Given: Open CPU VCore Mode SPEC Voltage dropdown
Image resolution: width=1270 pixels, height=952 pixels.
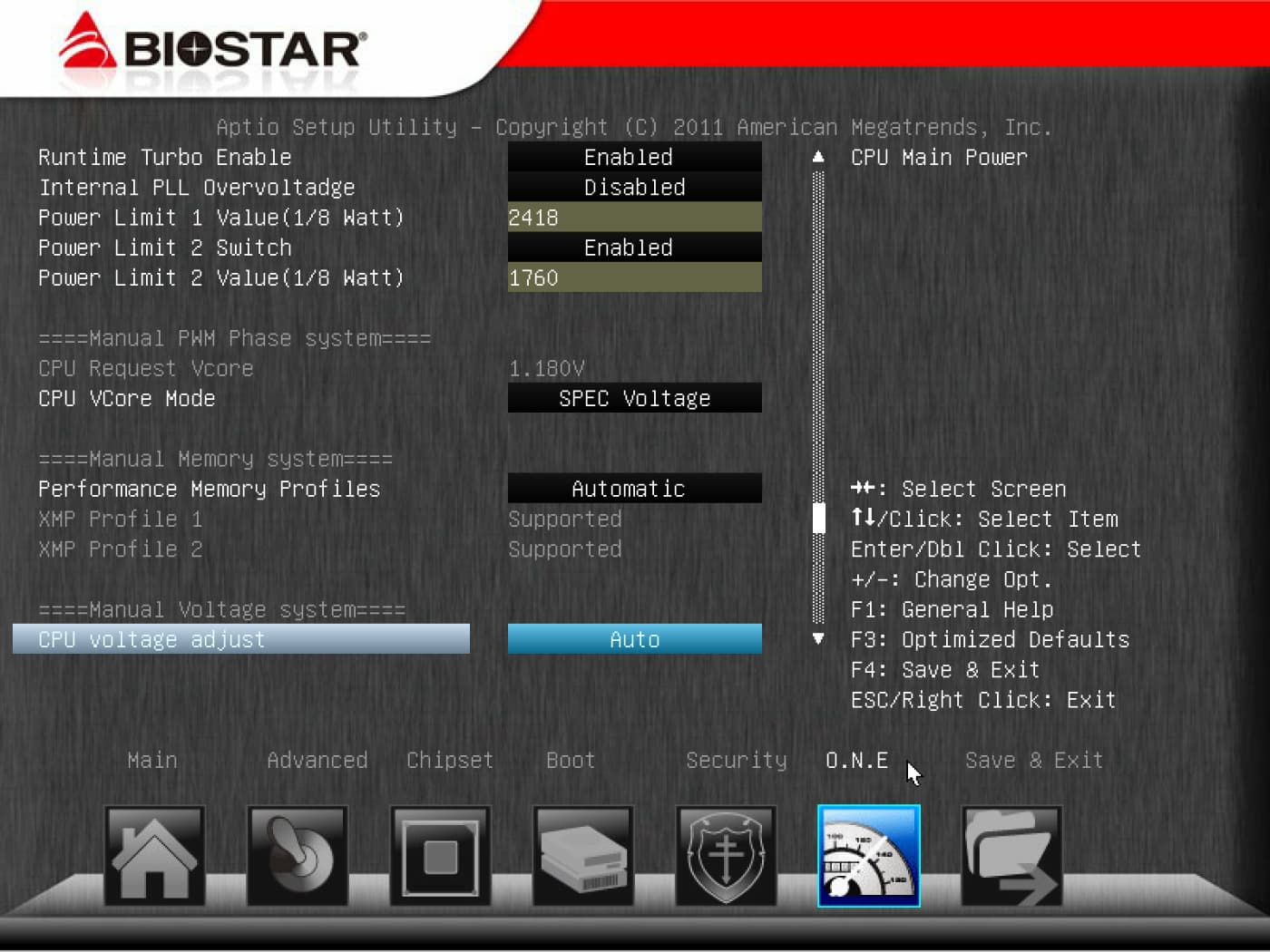Looking at the screenshot, I should click(635, 398).
